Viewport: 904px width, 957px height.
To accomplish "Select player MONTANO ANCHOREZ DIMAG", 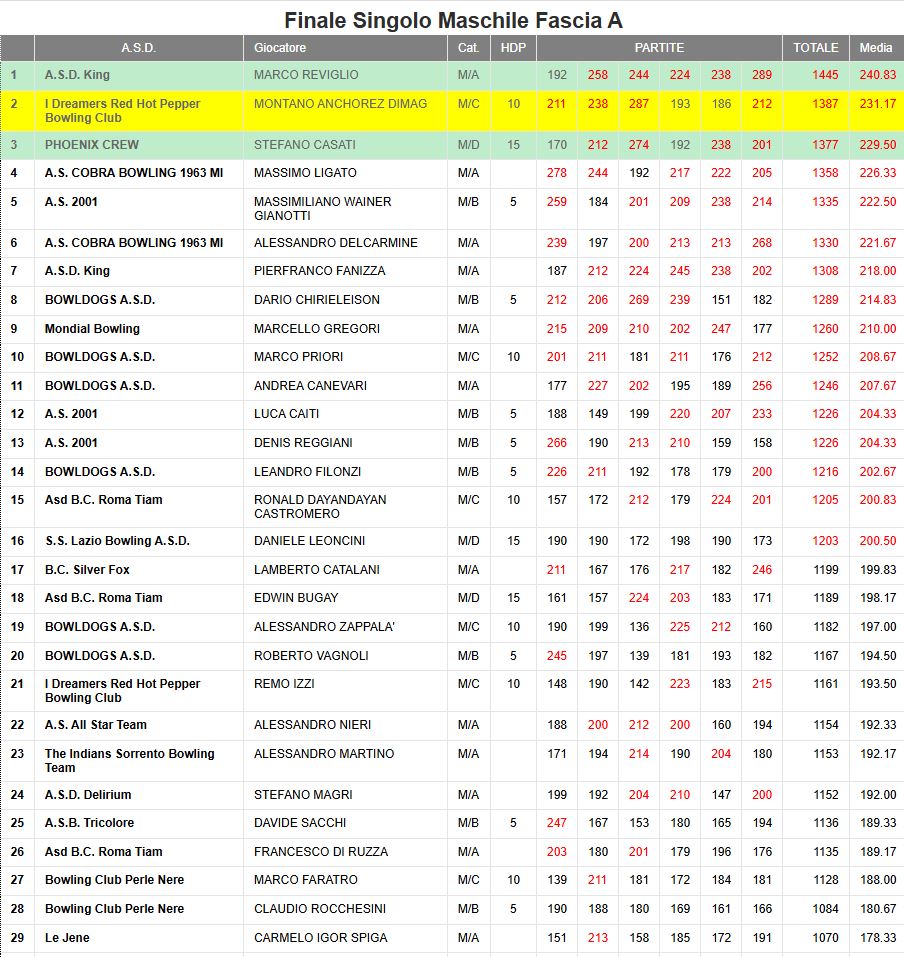I will click(x=340, y=104).
